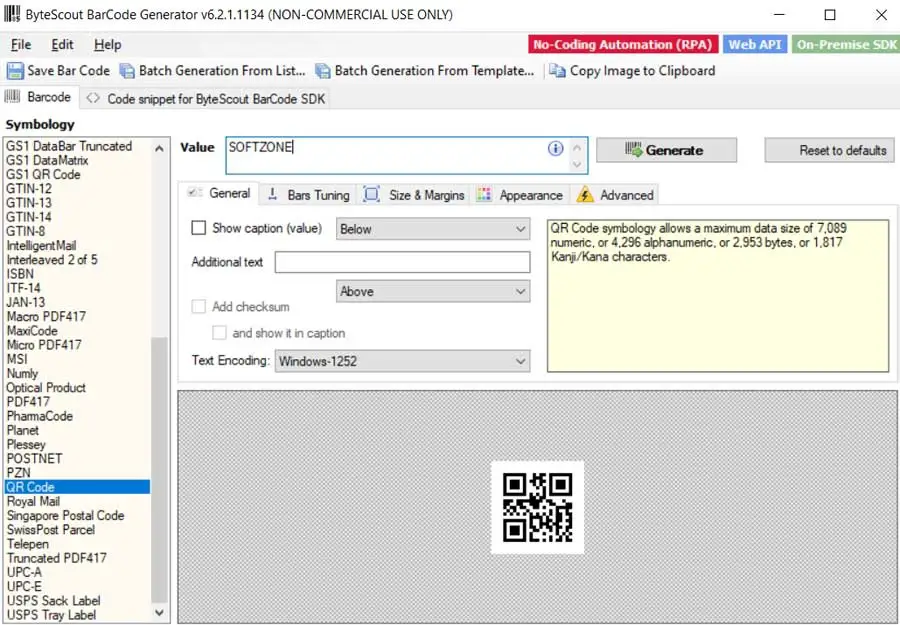Click the On-Premise SDK link
This screenshot has width=900, height=625.
coord(846,45)
